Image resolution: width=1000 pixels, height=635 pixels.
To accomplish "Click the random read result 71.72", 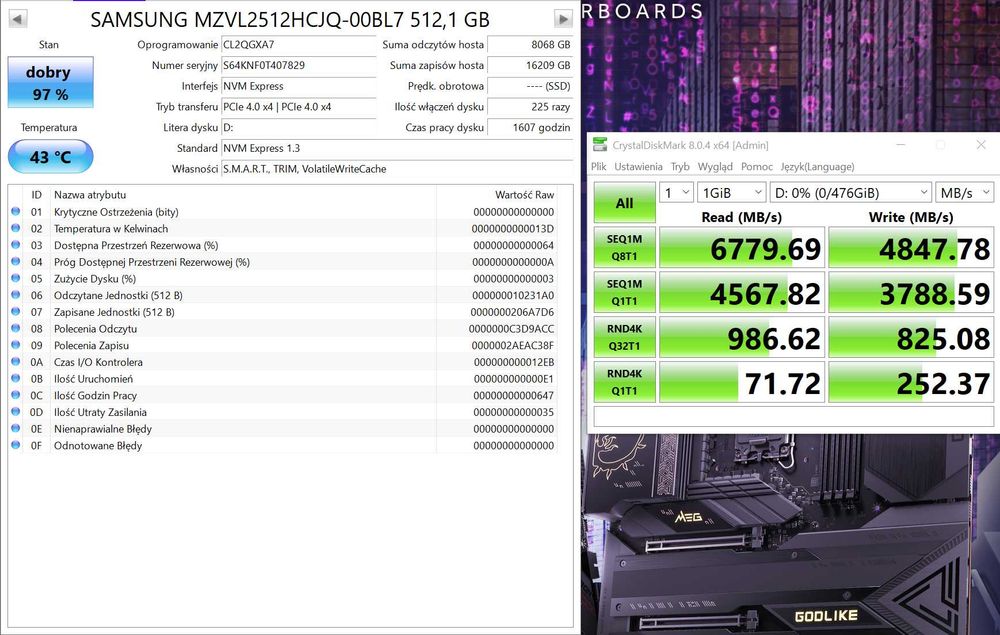I will tap(742, 382).
